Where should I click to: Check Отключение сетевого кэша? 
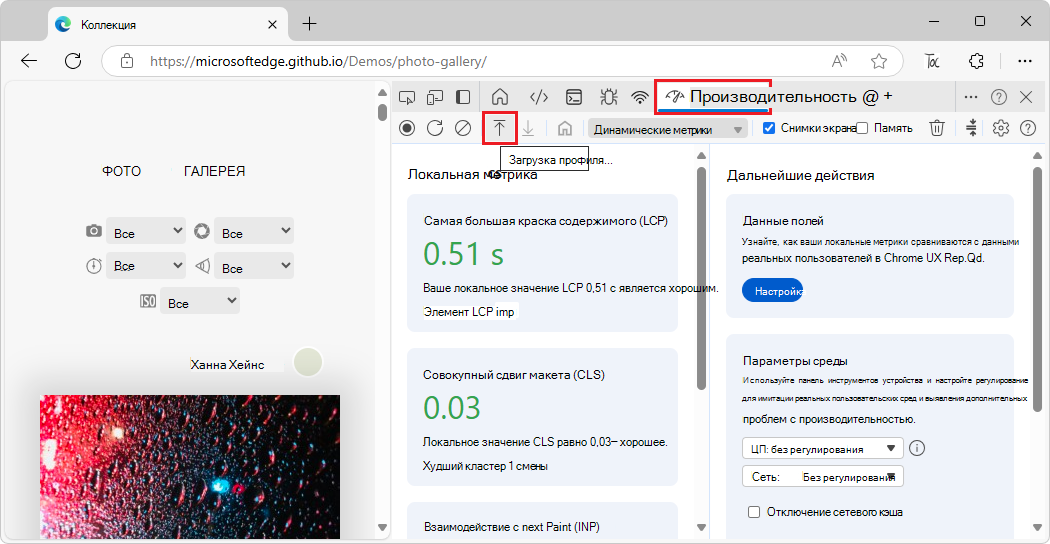(x=754, y=513)
